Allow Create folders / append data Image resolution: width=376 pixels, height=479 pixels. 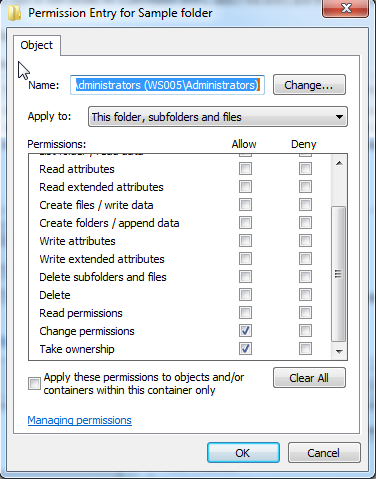(x=245, y=223)
